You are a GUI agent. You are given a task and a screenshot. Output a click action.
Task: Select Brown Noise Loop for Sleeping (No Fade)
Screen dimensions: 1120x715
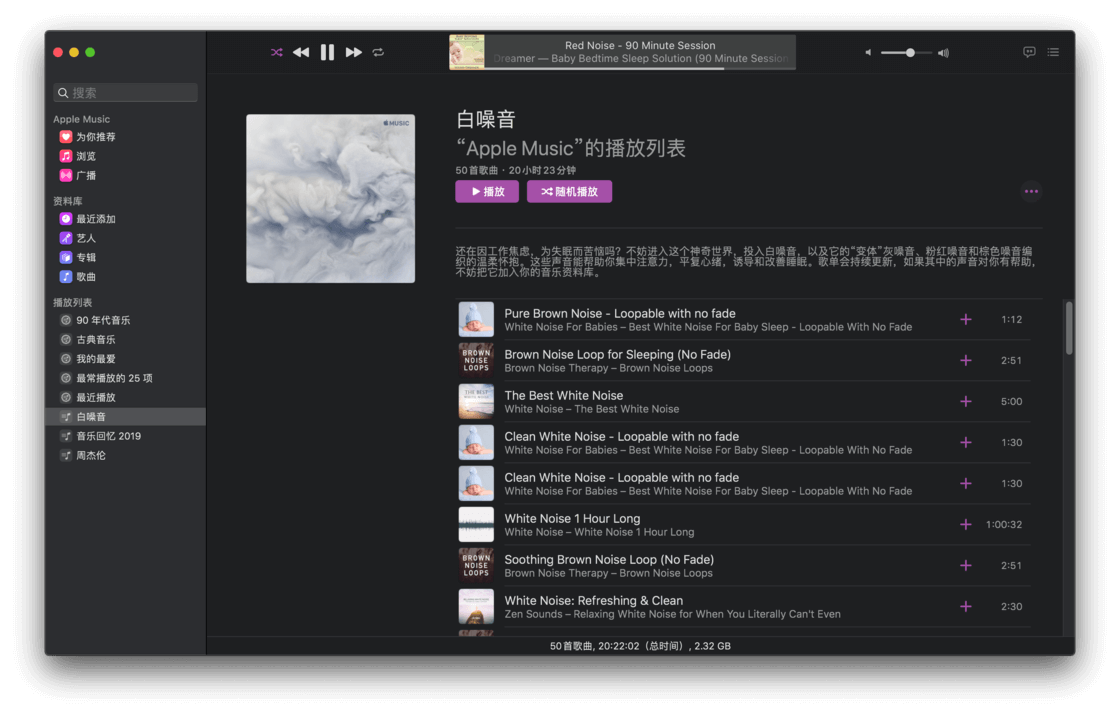618,355
